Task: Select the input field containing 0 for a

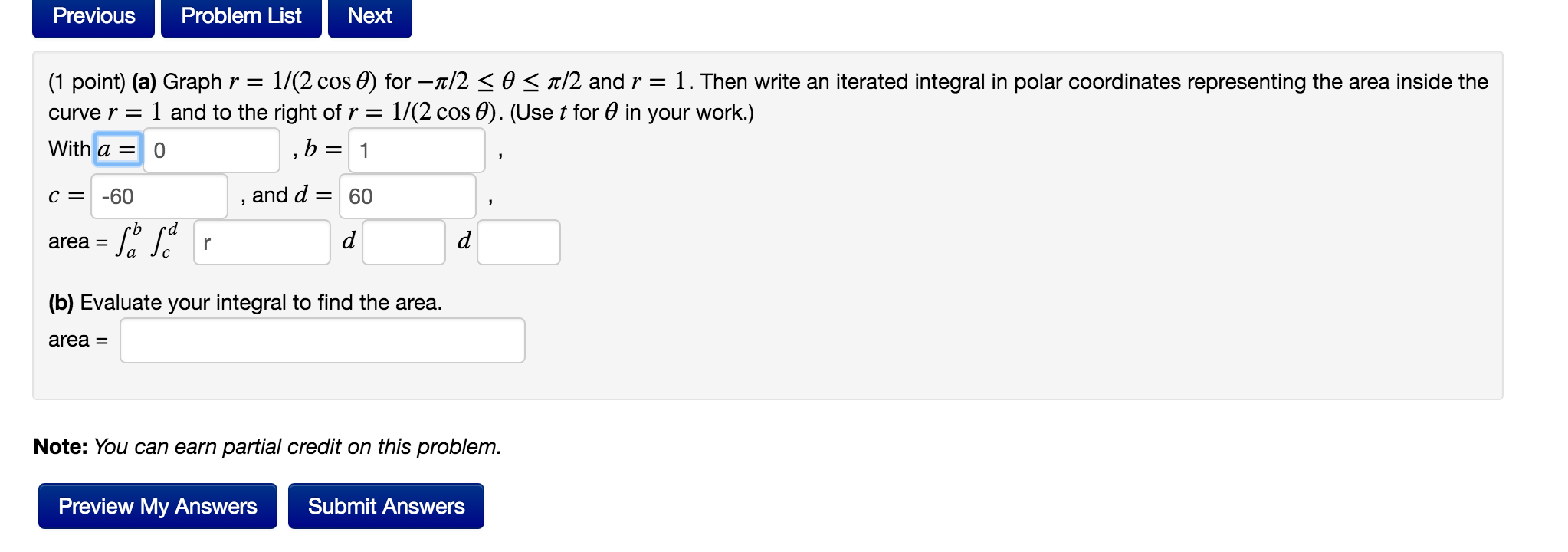Action: pos(212,149)
